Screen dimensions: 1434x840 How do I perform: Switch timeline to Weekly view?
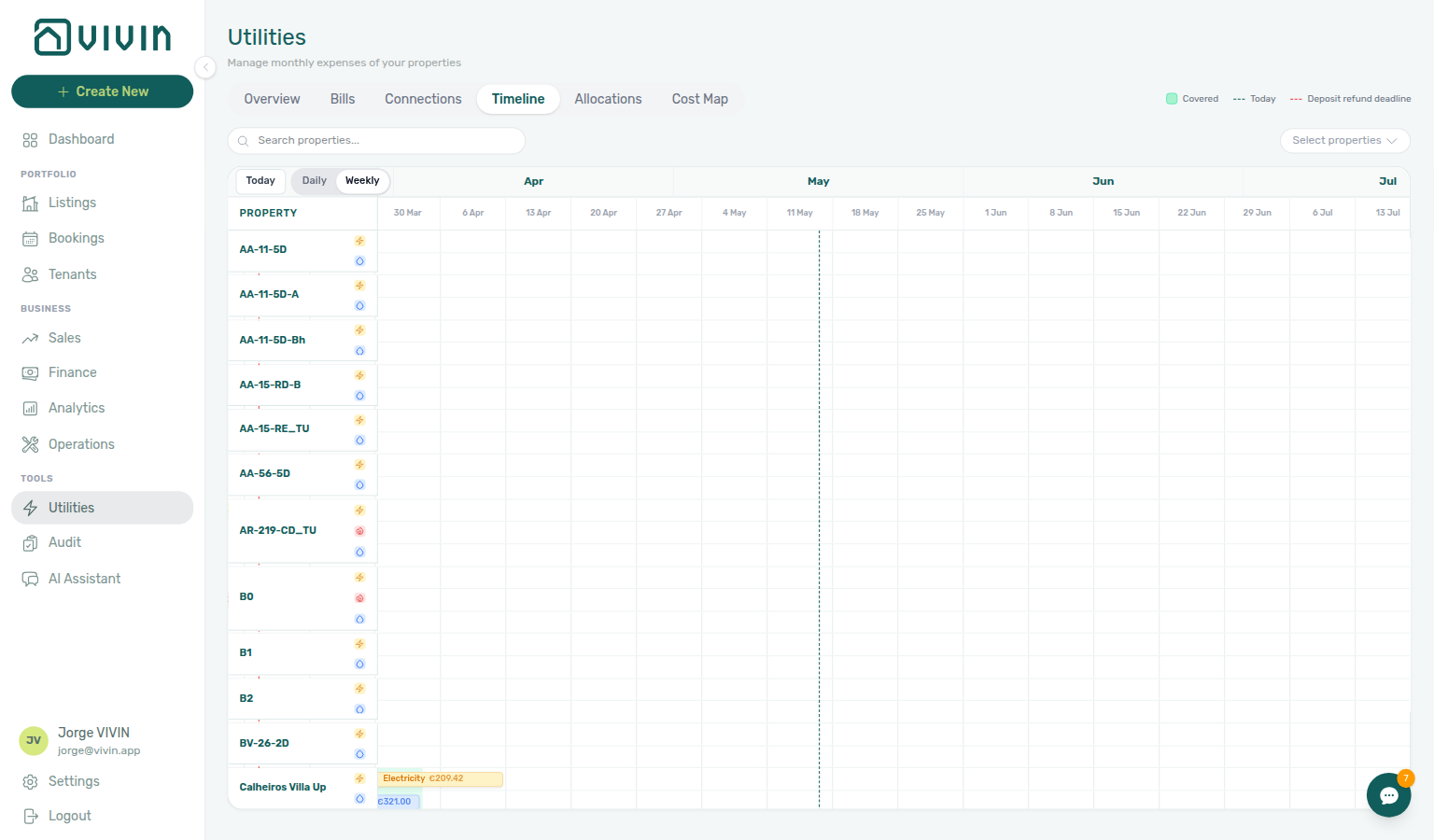[362, 181]
